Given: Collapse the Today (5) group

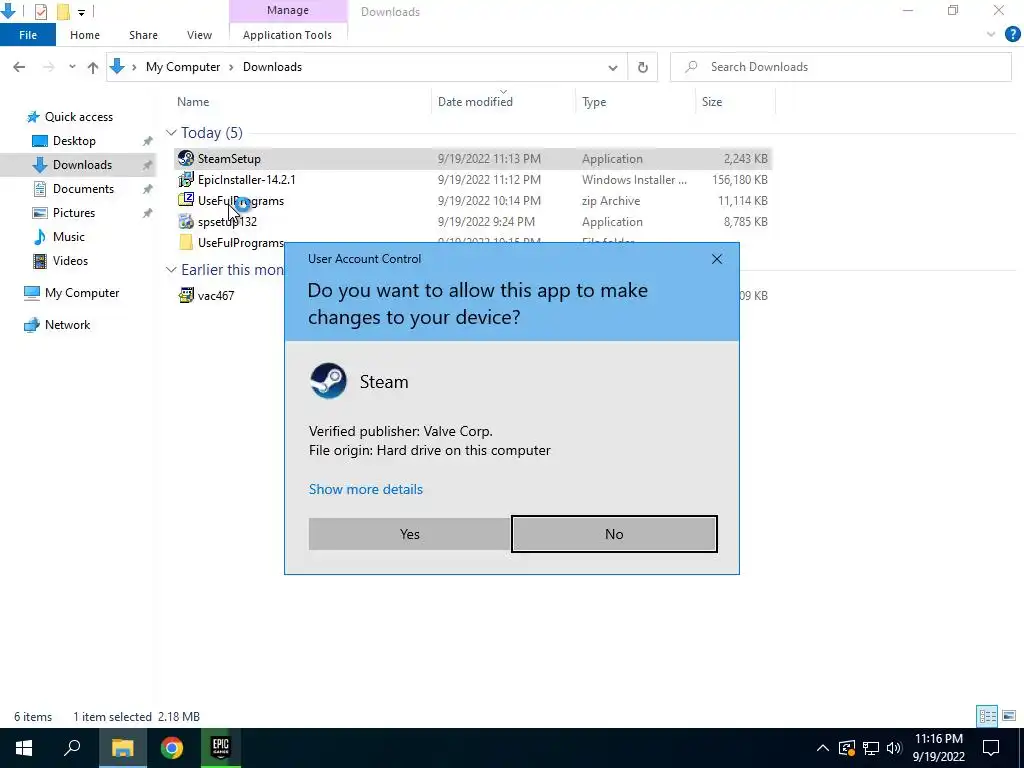Looking at the screenshot, I should 171,133.
